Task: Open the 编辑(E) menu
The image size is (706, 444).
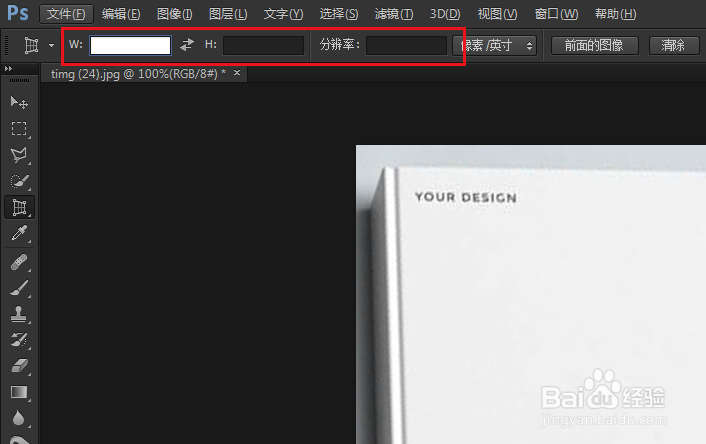Action: 121,14
